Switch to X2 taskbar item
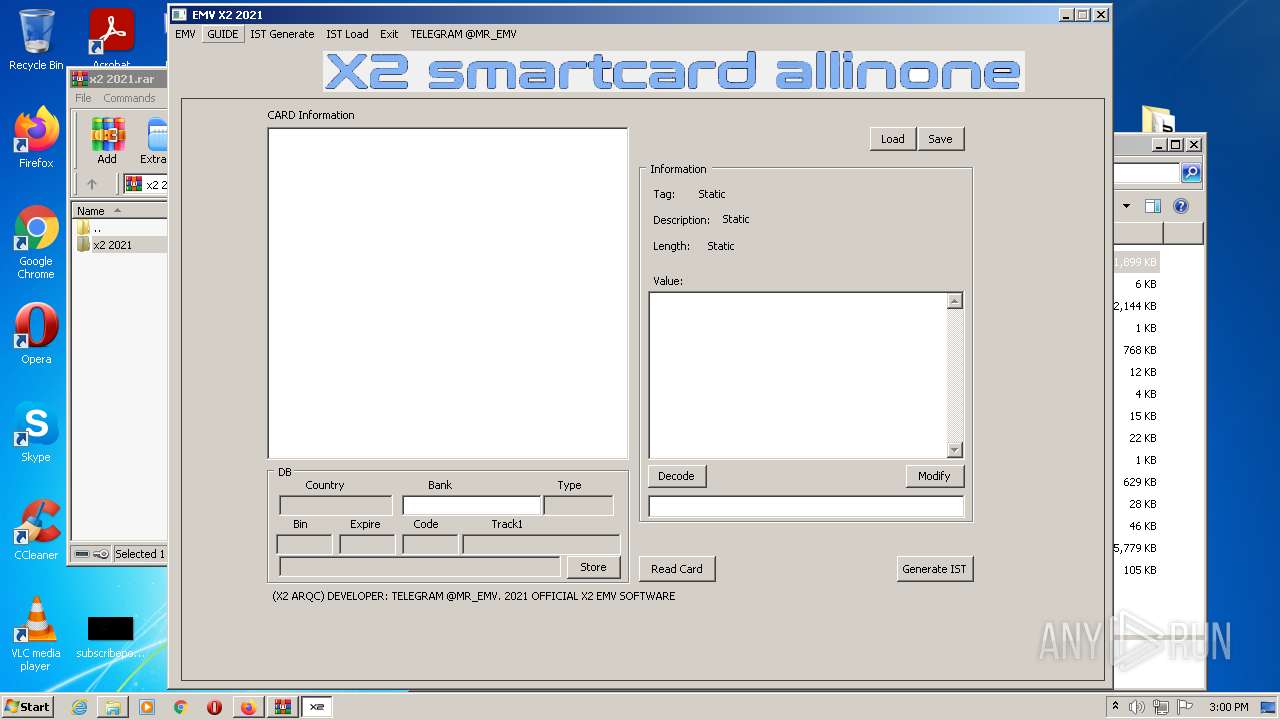Viewport: 1280px width, 720px height. (317, 707)
